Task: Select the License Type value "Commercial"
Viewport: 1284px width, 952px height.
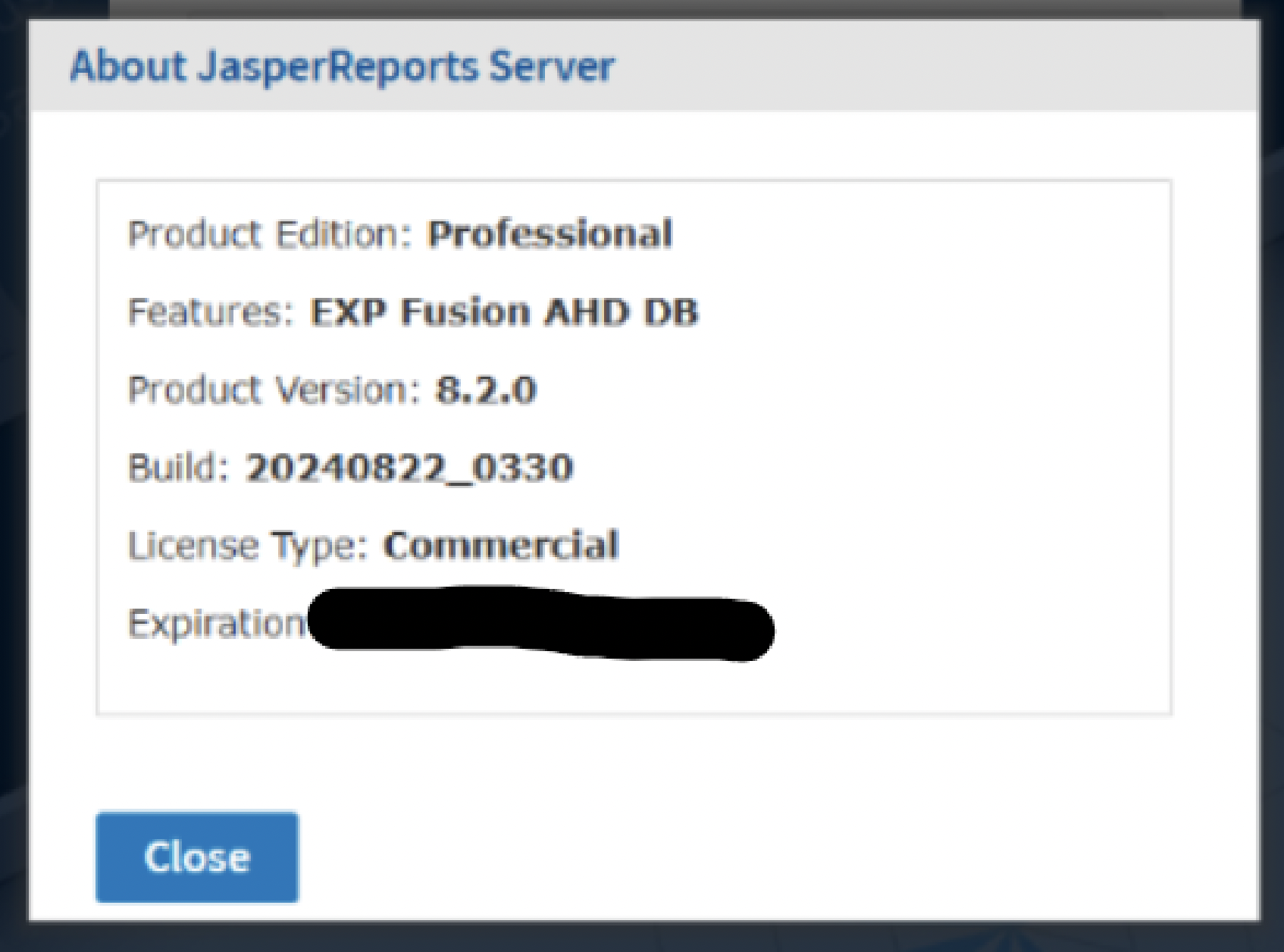Action: point(501,546)
